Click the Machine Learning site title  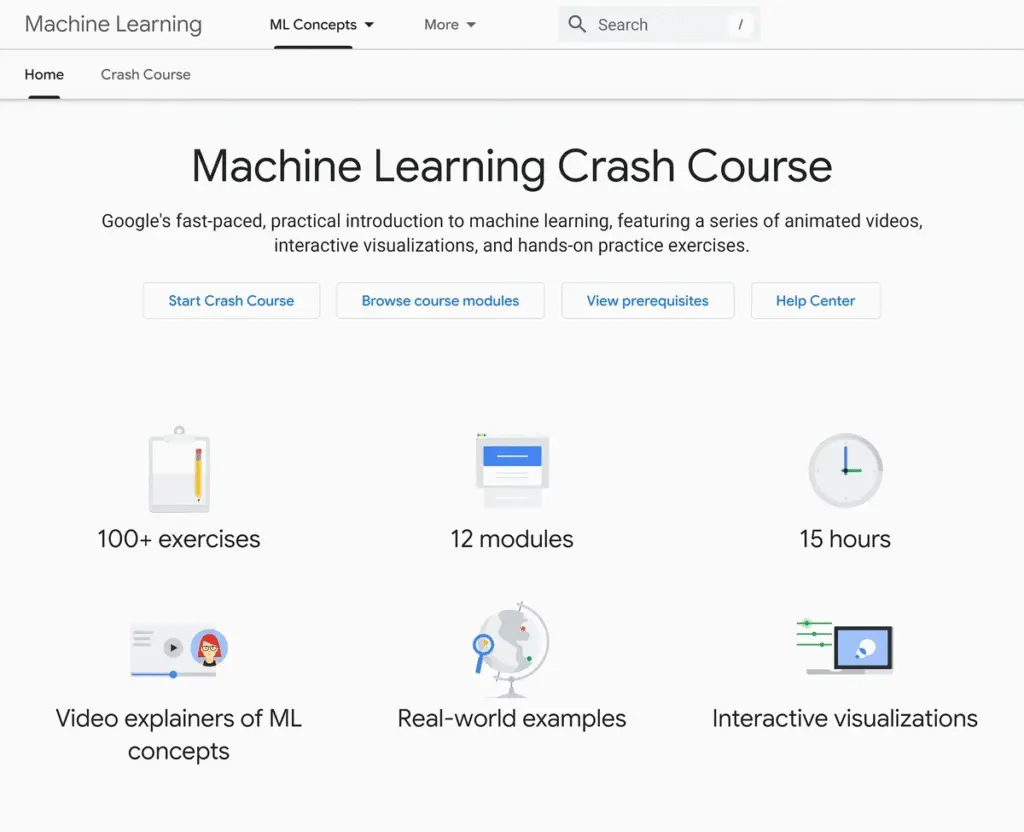point(113,24)
